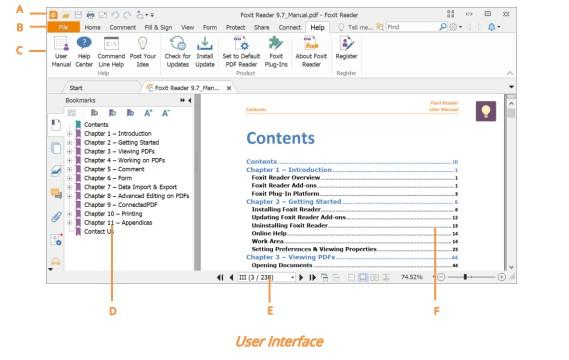Open the document tab list dropdown arrow
The width and height of the screenshot is (569, 360).
tap(511, 87)
